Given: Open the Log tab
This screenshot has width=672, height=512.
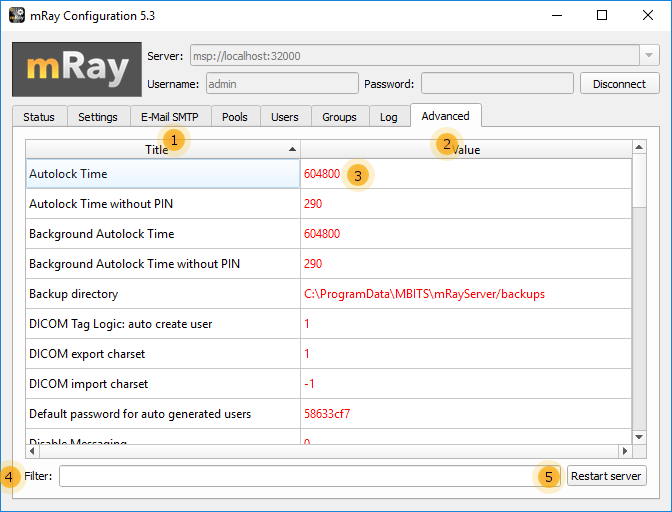Looking at the screenshot, I should click(389, 117).
